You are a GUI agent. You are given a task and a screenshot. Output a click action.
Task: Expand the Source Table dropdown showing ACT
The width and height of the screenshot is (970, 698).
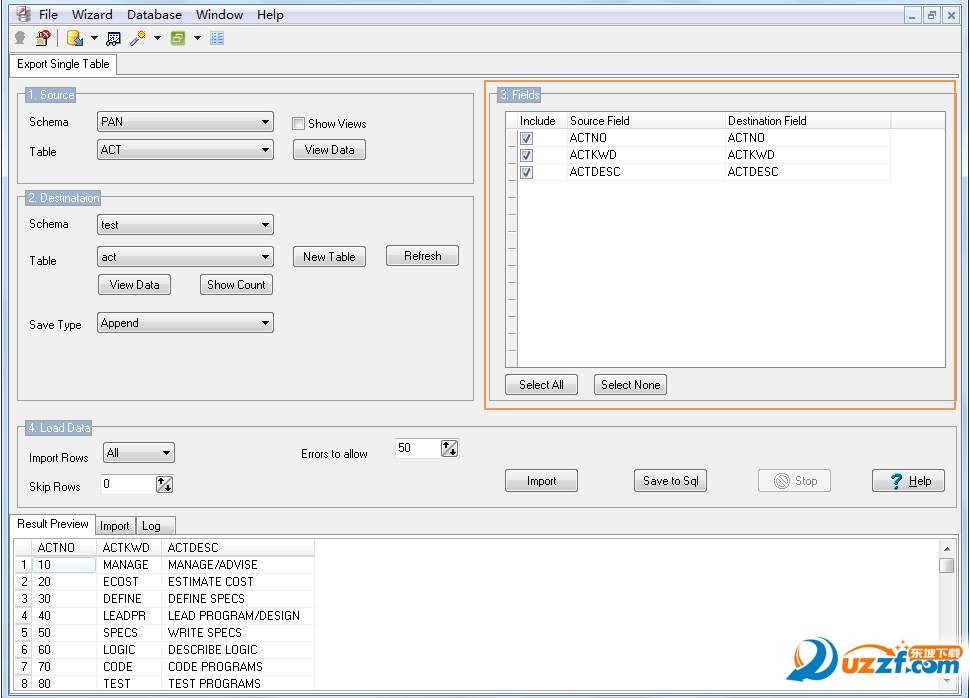point(185,150)
